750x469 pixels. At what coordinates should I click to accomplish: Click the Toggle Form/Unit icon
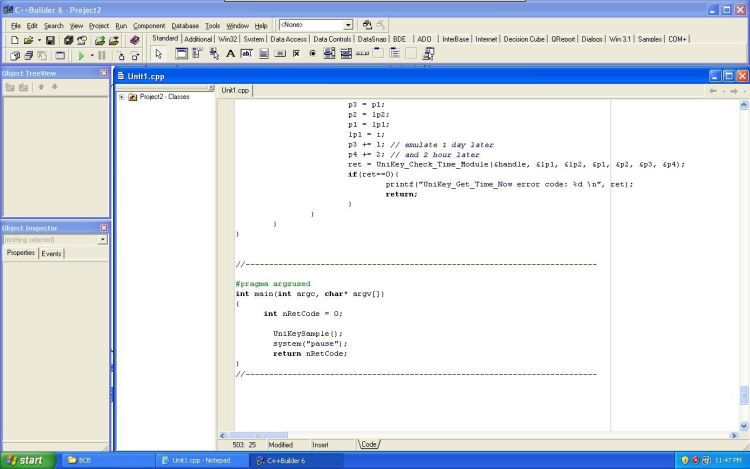[42, 55]
